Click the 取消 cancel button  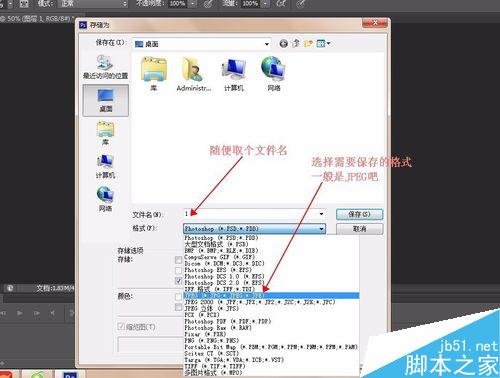(359, 229)
